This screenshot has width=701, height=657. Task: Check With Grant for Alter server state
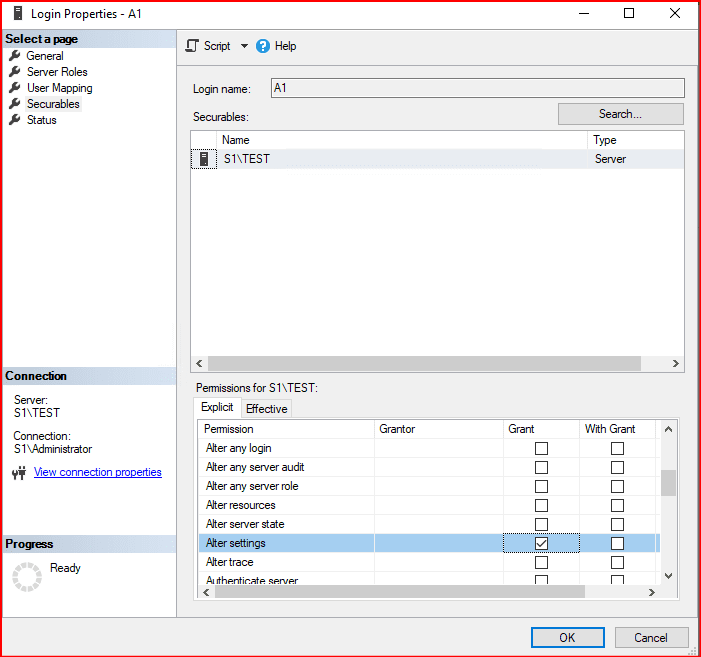617,524
